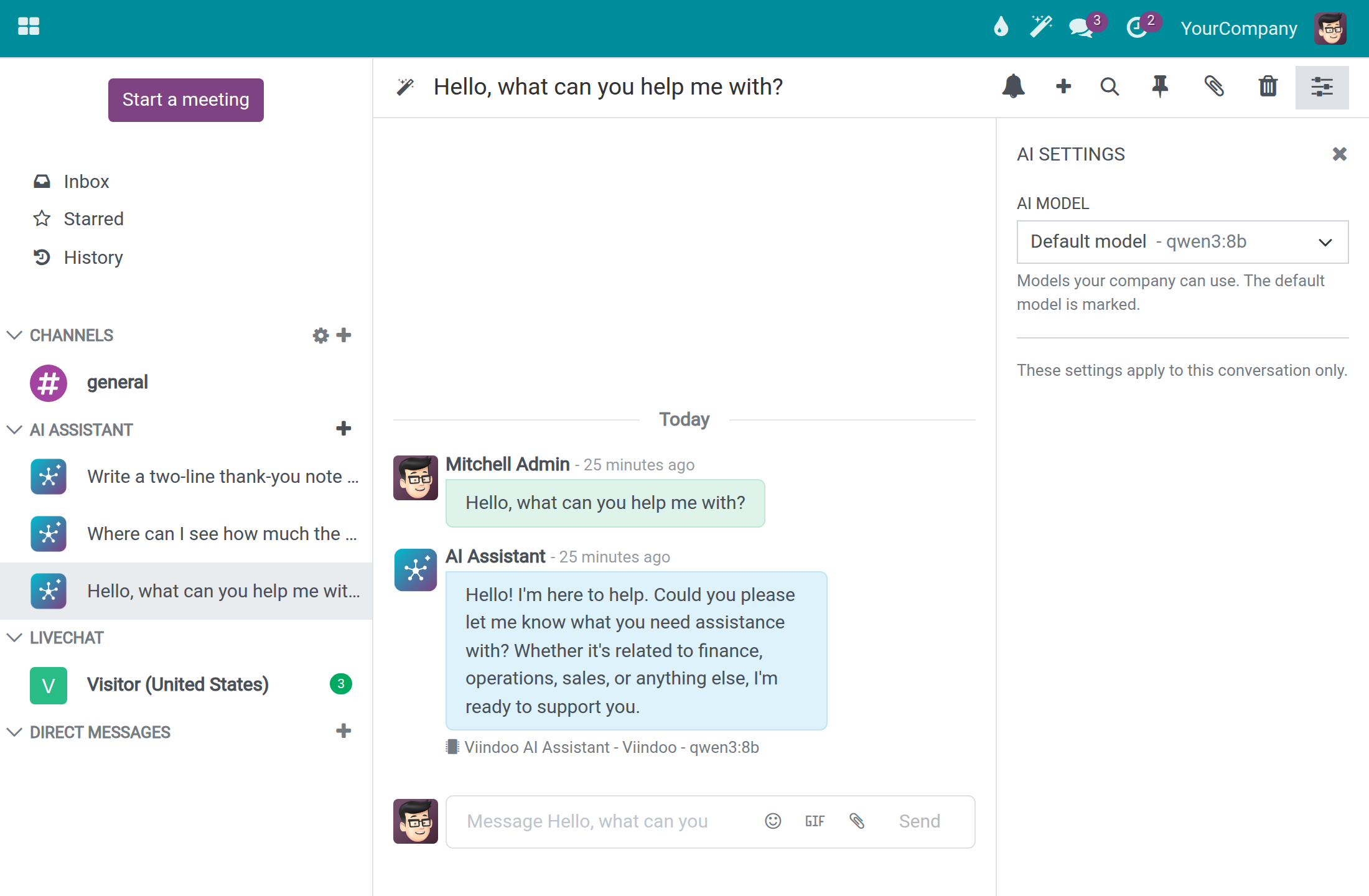Select 'Hello, what can you help me' chat
Viewport: 1369px width, 896px height.
[186, 591]
